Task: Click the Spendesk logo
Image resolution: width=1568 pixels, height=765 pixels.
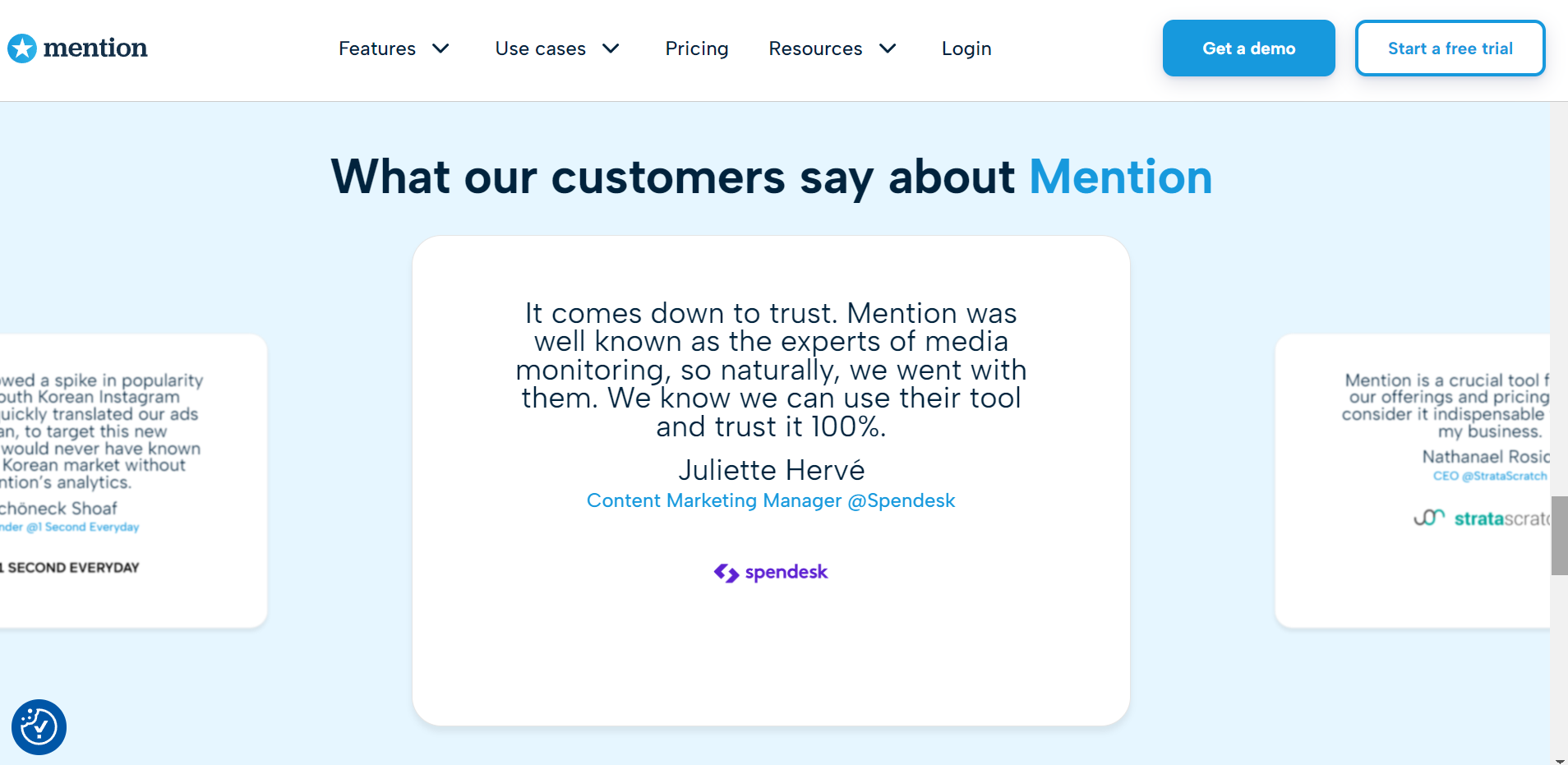Action: click(771, 573)
